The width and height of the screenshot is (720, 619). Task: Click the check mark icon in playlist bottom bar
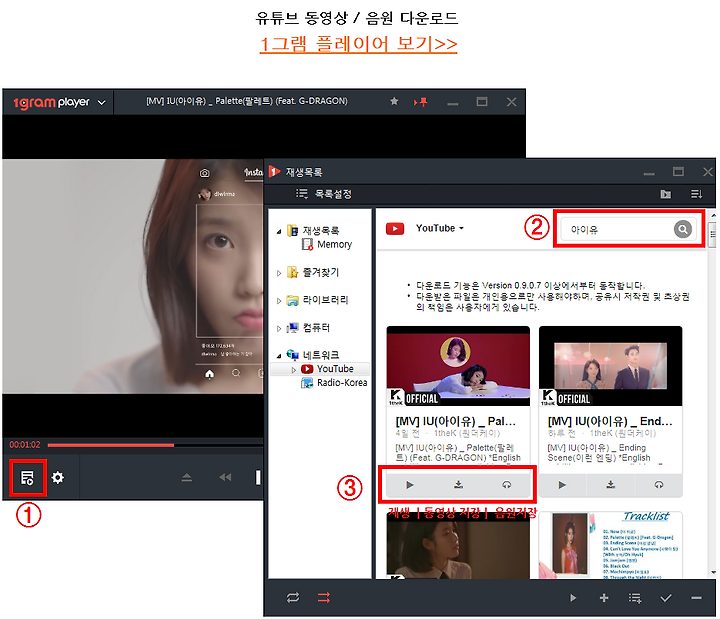666,598
